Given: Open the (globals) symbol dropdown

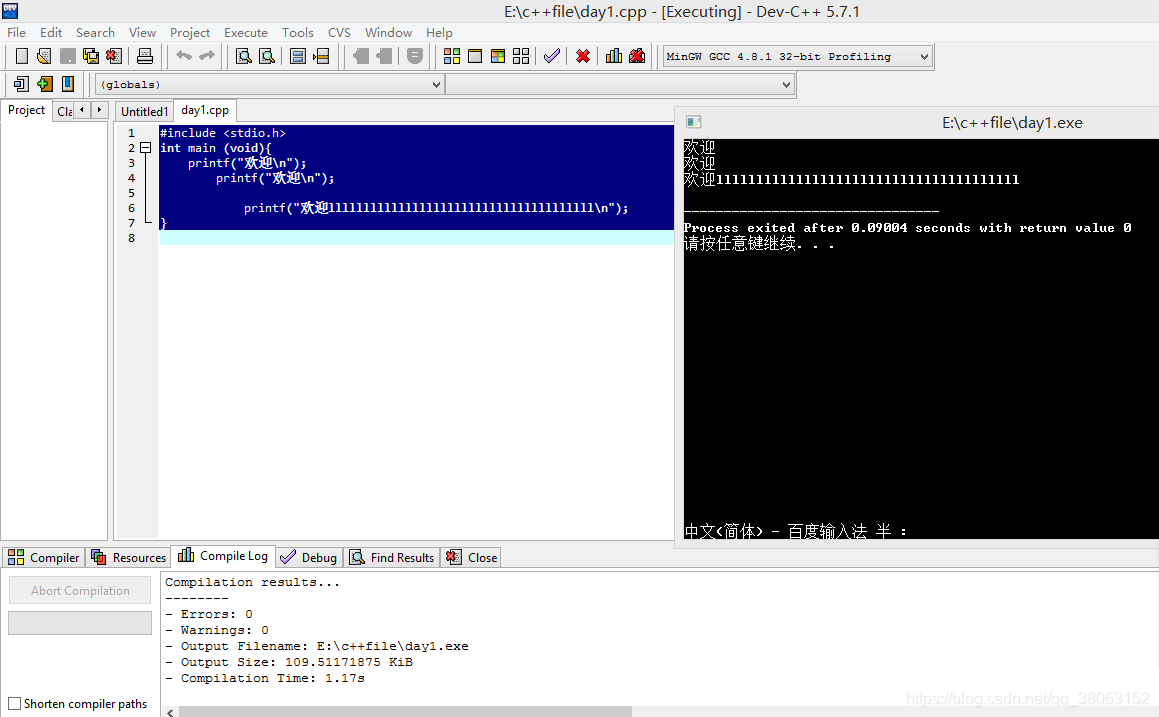Looking at the screenshot, I should 436,84.
